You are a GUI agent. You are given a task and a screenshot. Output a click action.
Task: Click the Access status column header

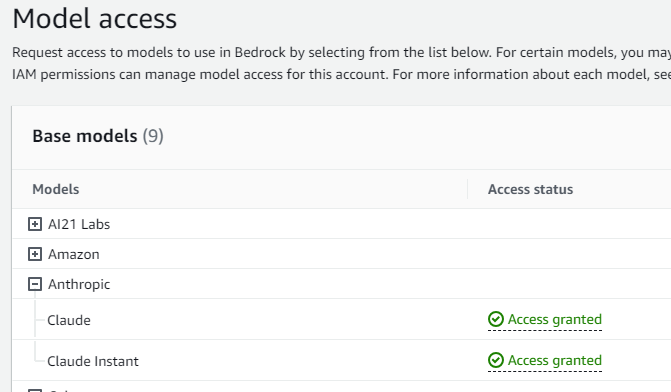click(530, 189)
